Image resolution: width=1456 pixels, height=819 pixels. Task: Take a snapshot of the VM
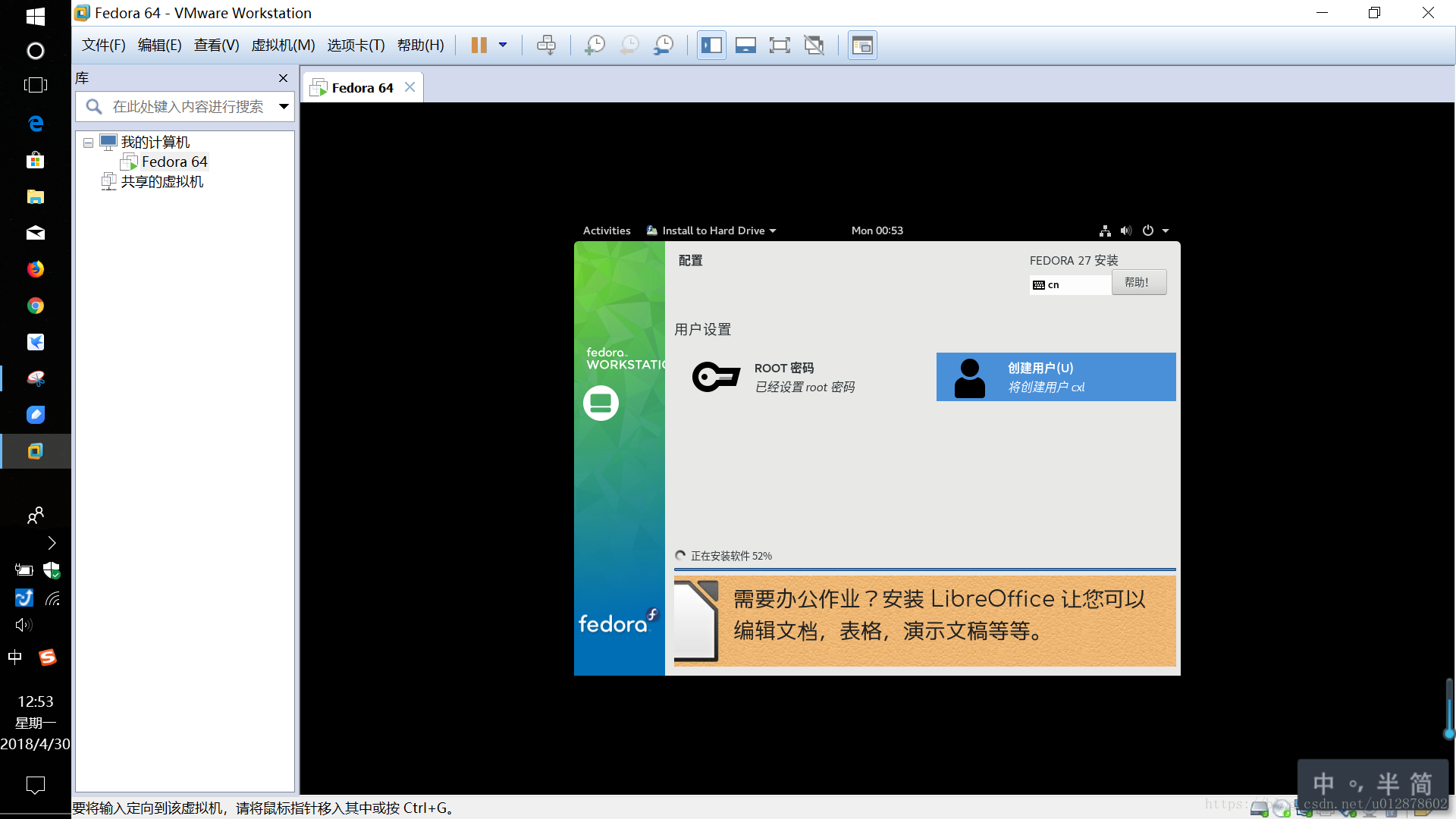pos(595,45)
